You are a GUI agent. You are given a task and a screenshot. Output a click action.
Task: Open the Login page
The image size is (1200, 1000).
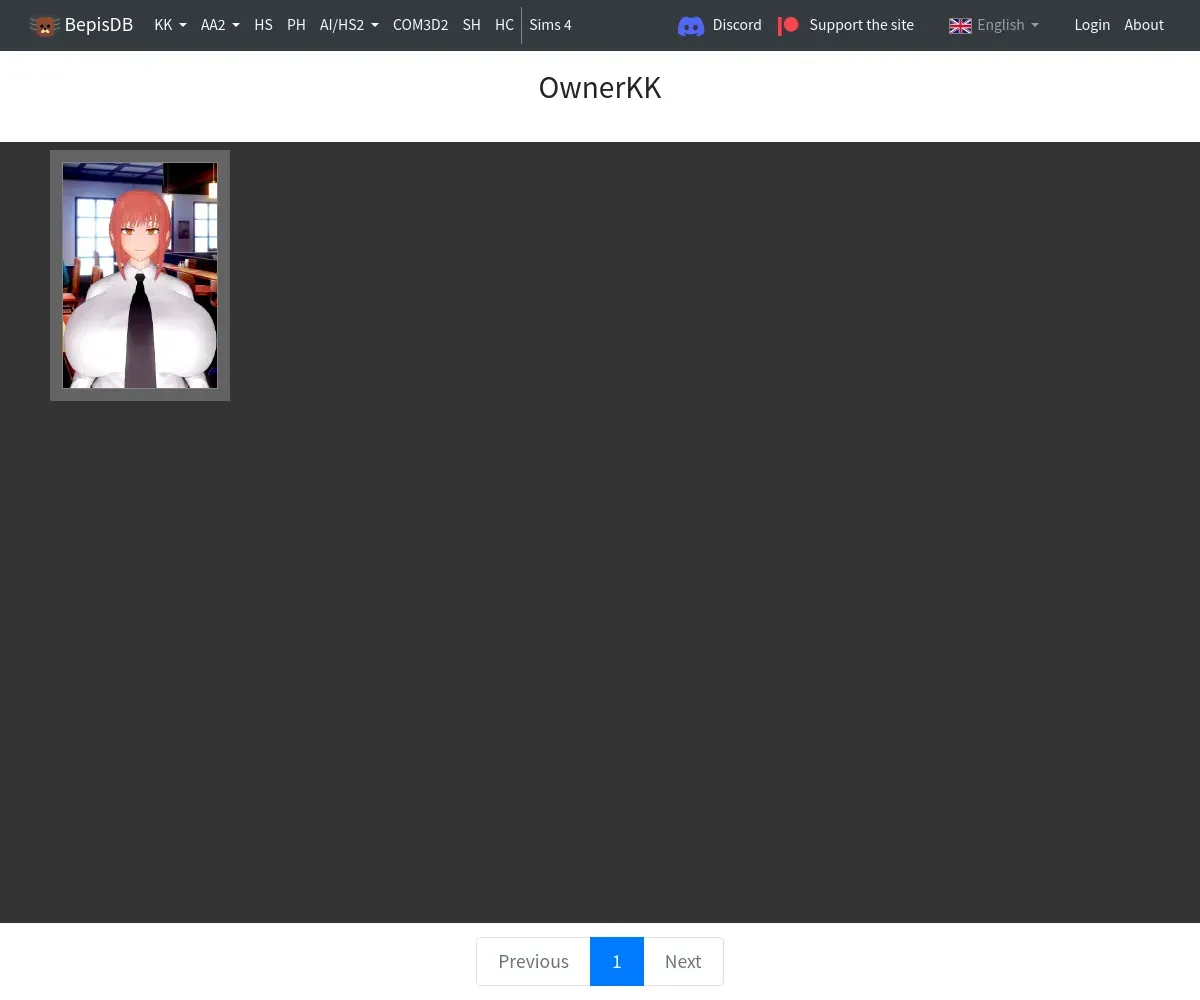pos(1092,25)
